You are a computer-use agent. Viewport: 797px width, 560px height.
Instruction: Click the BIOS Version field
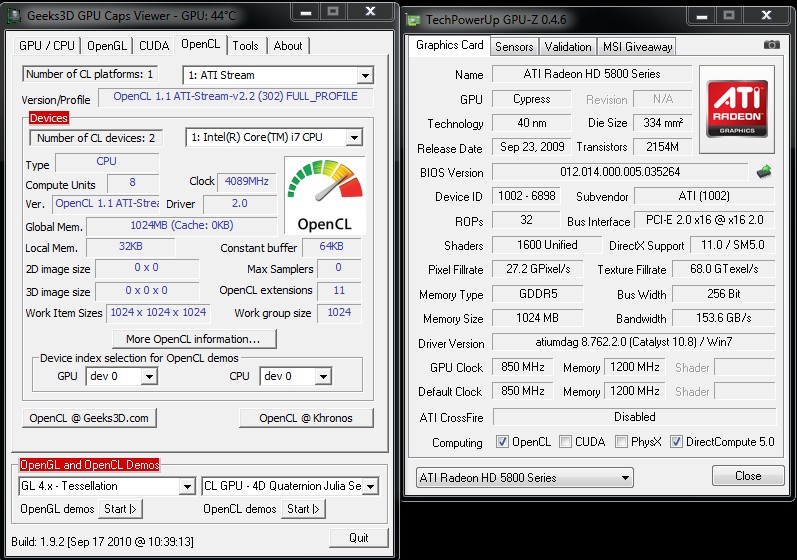click(620, 172)
